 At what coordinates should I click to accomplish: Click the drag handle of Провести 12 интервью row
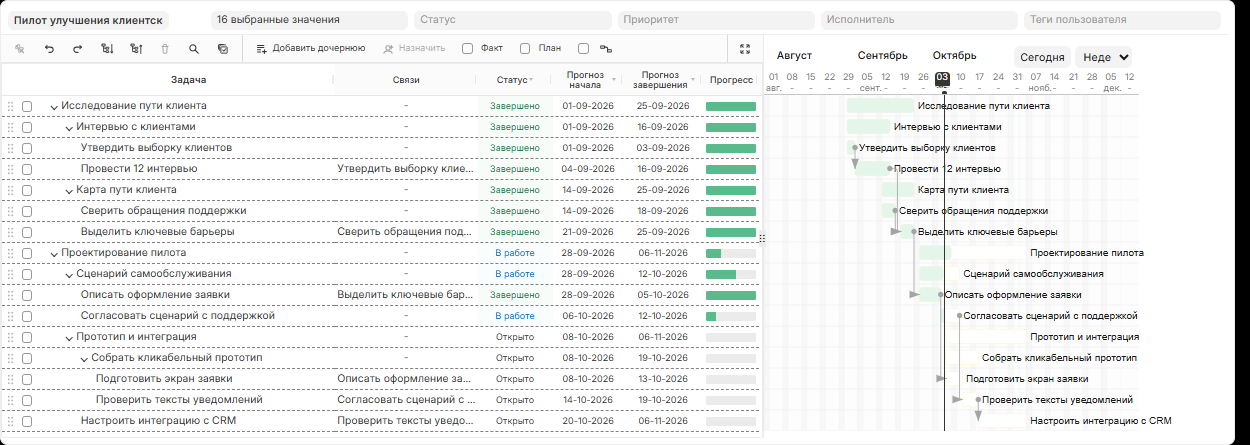click(x=11, y=169)
